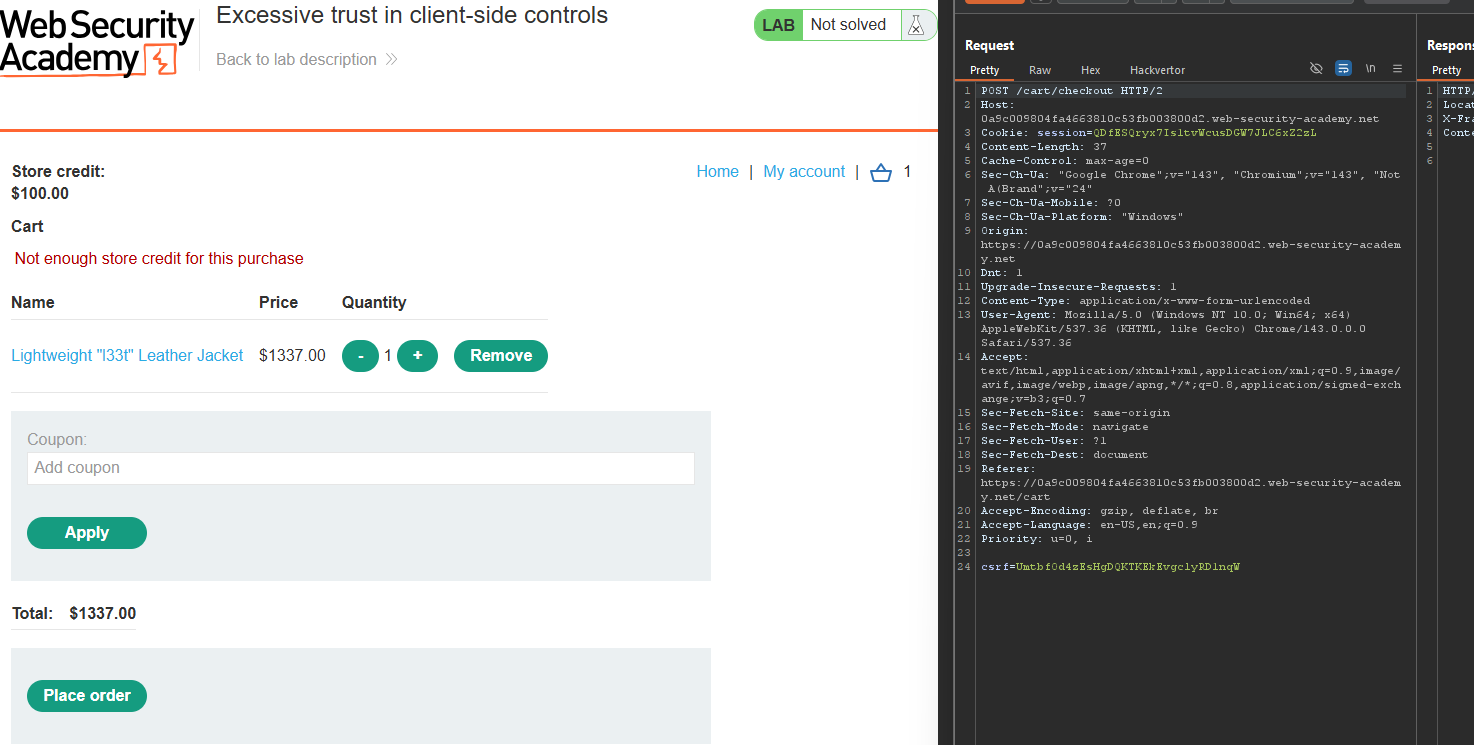This screenshot has width=1474, height=745.
Task: Select the Pretty tab in Response panel
Action: [1446, 70]
